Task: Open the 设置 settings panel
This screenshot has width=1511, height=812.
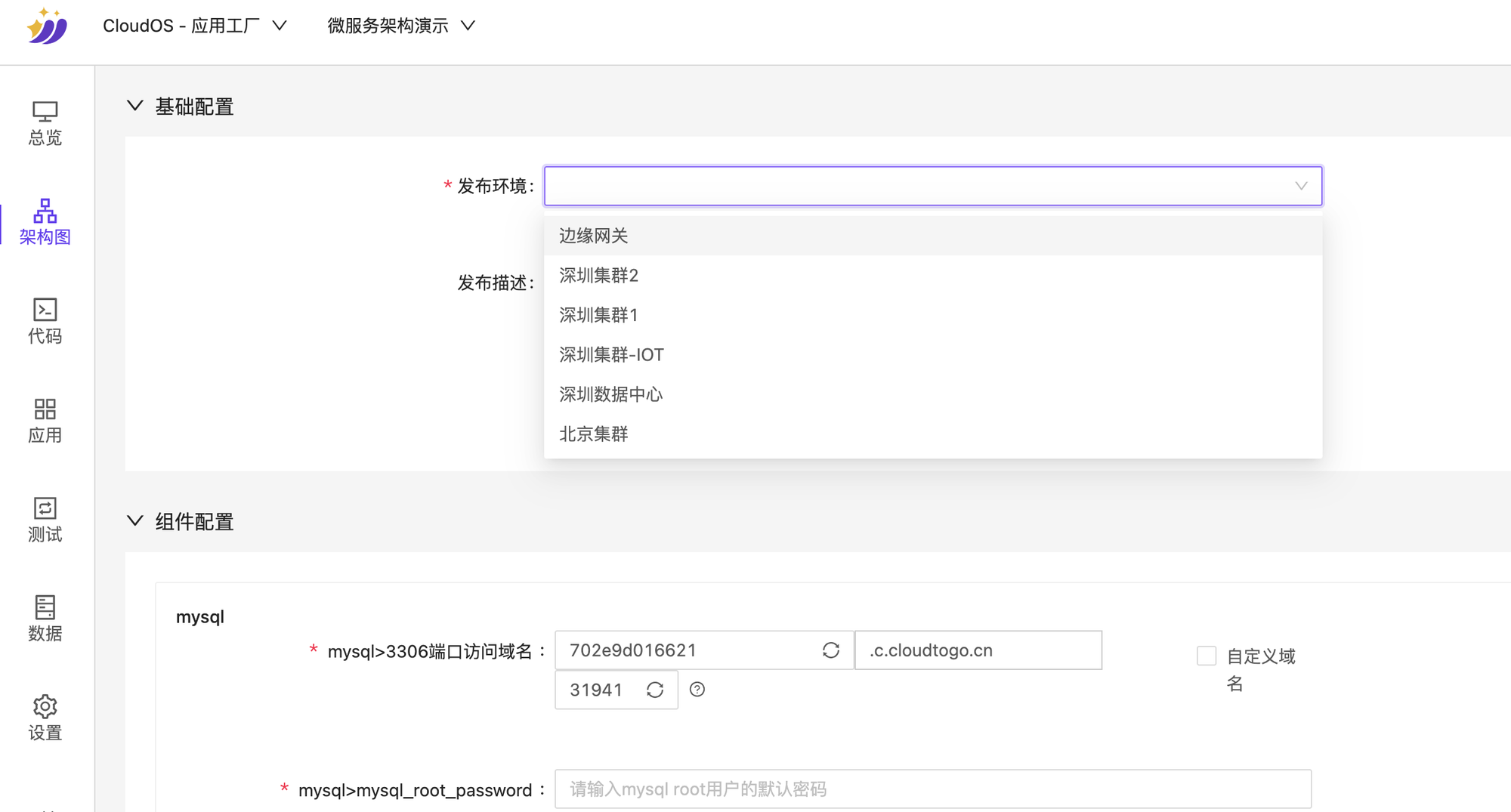Action: coord(45,716)
